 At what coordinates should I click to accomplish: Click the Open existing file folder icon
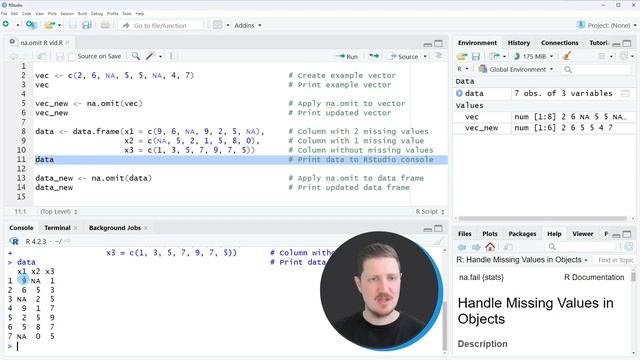[49, 25]
